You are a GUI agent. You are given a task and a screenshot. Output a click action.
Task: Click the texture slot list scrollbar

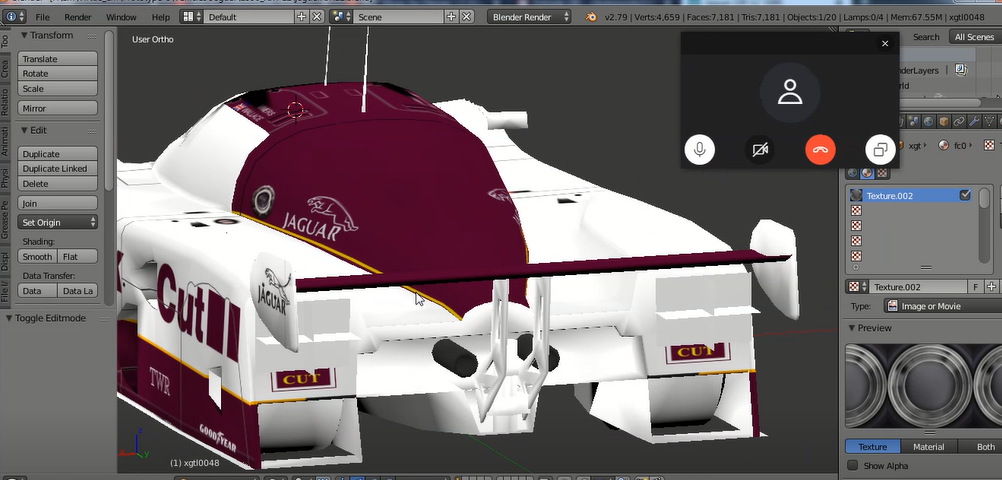click(x=985, y=224)
